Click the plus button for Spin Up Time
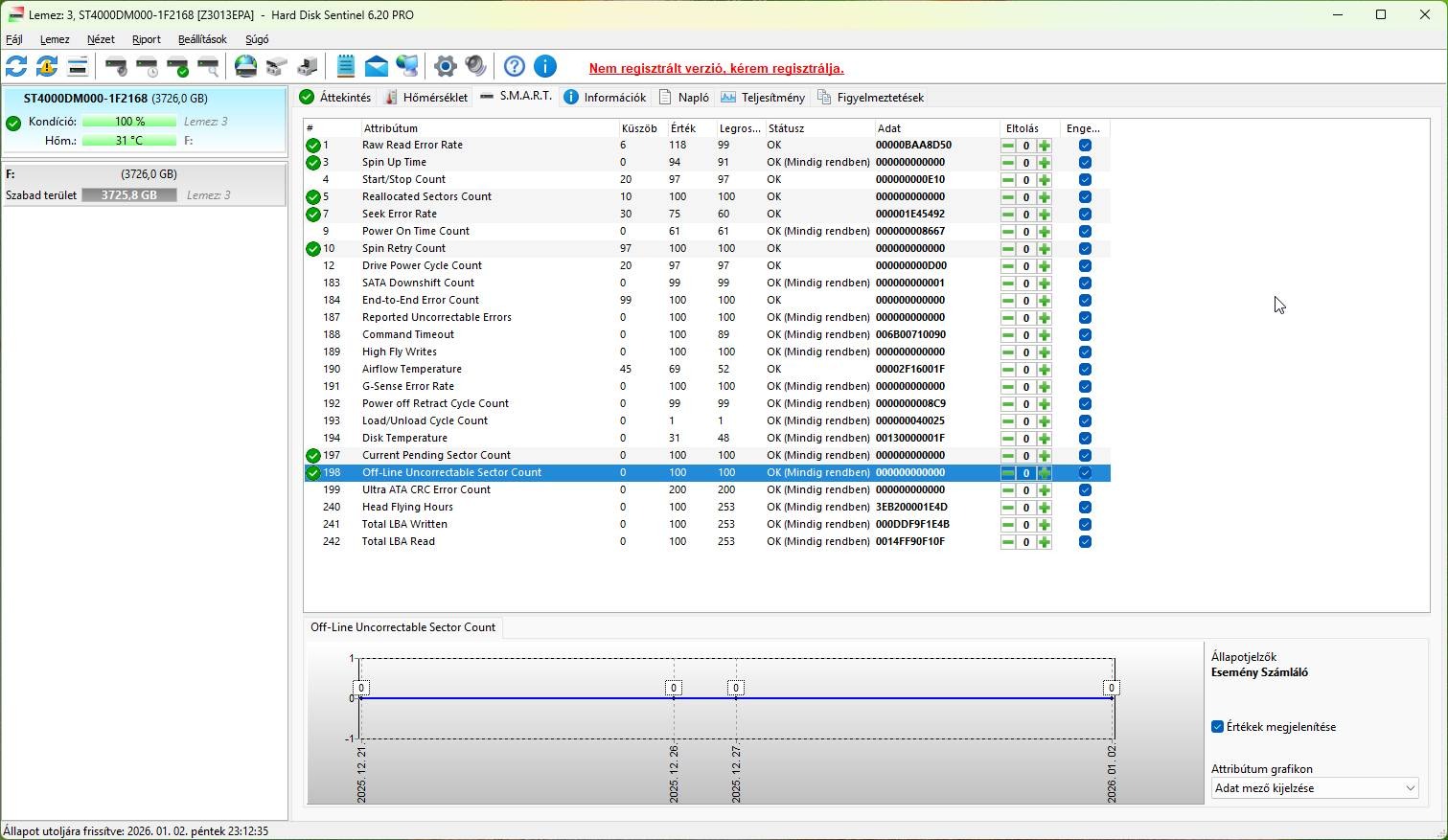 pos(1045,163)
